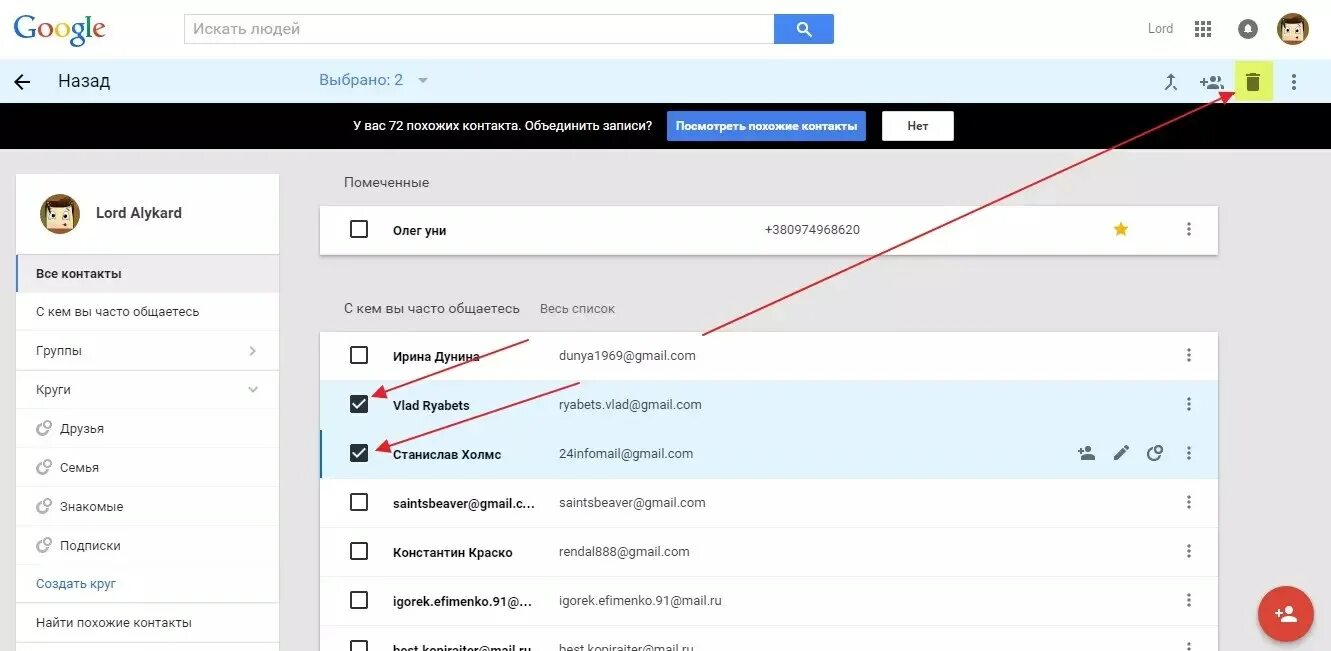Click the rendal888@gmail.com email

point(624,551)
